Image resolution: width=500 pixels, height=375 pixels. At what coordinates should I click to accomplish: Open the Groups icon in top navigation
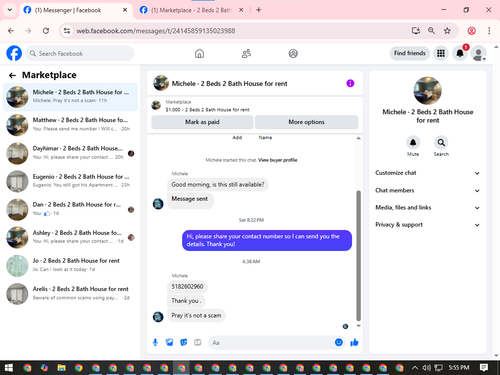293,53
